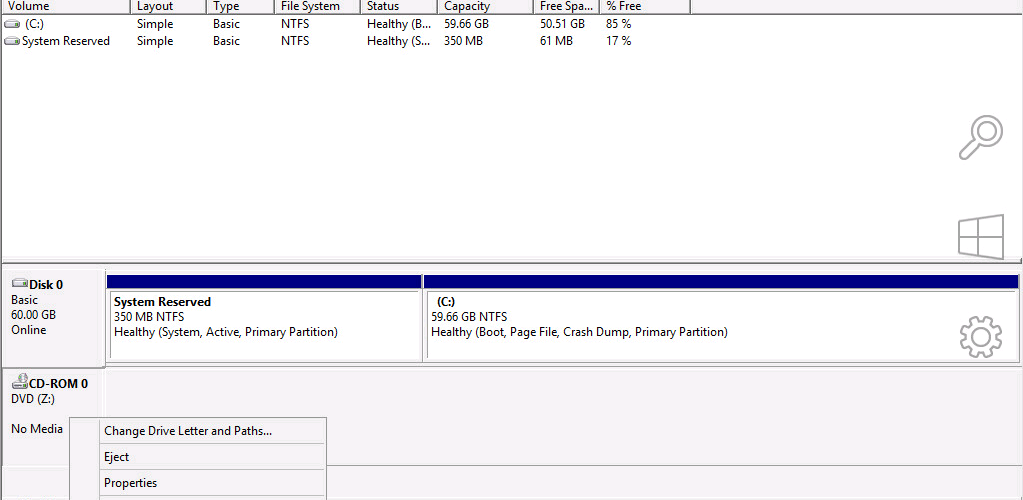Screen dimensions: 1023x500
Task: Click the DVD (Z:) label
Action: click(33, 399)
